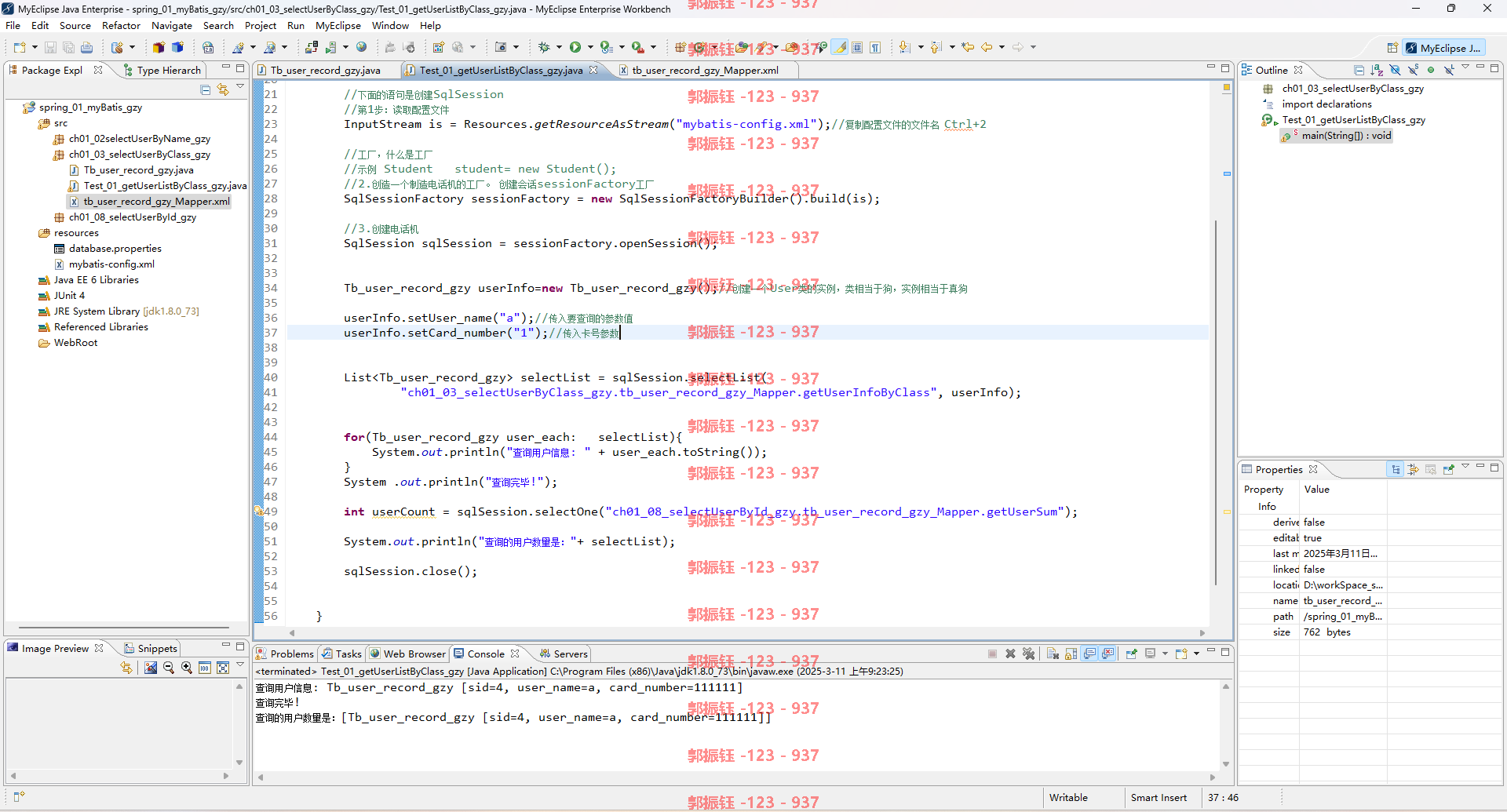Click Last Edit Location icon
This screenshot has height=812, width=1507.
click(968, 47)
